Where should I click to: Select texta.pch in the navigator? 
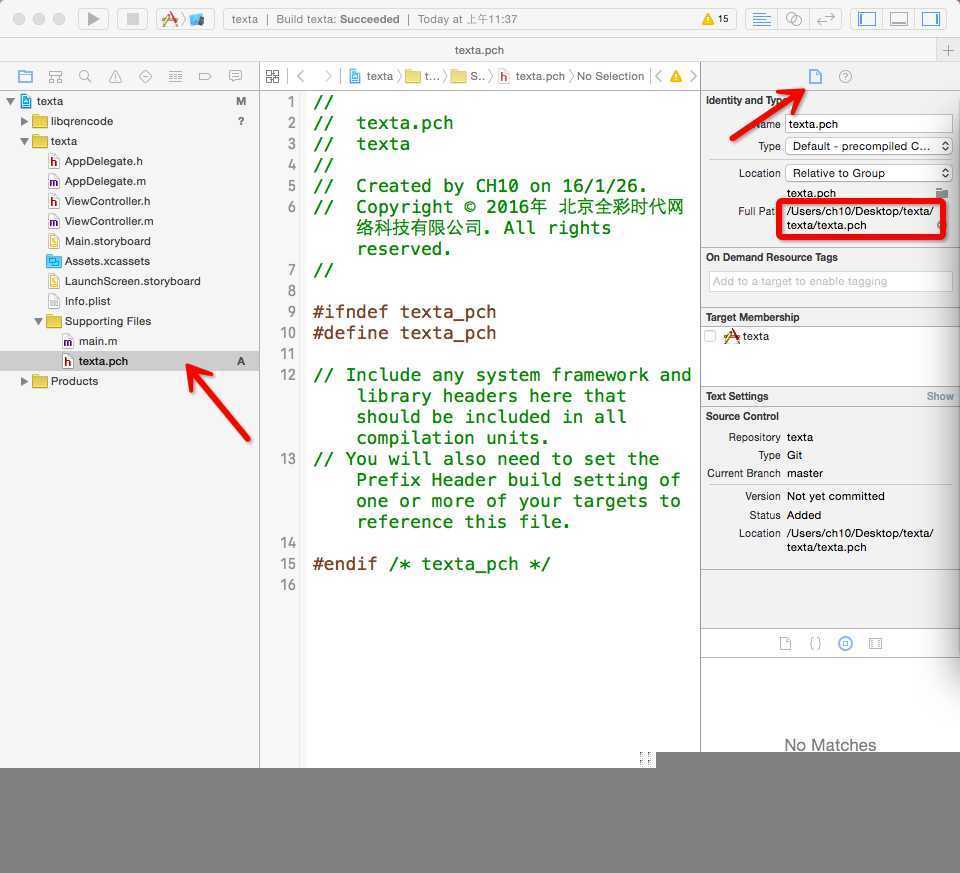(129, 361)
